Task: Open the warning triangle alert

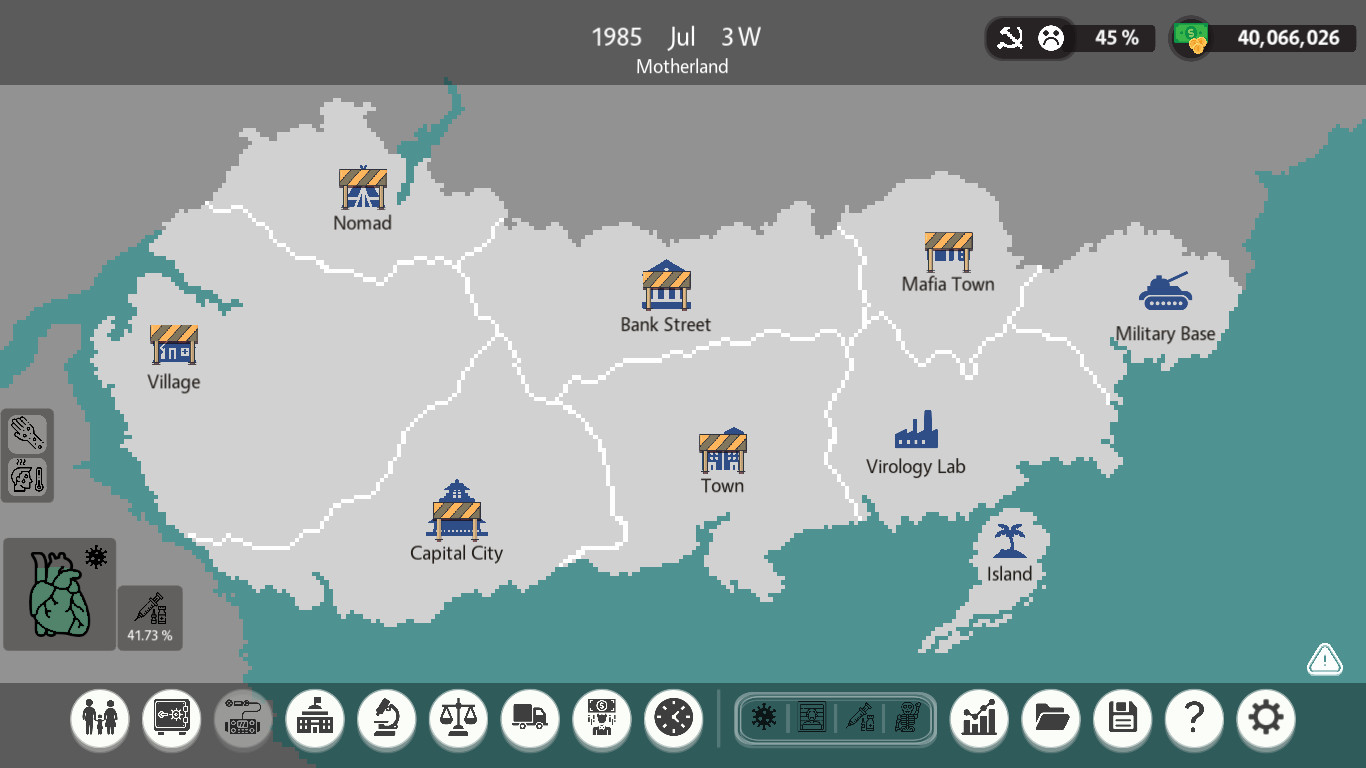Action: click(1324, 659)
